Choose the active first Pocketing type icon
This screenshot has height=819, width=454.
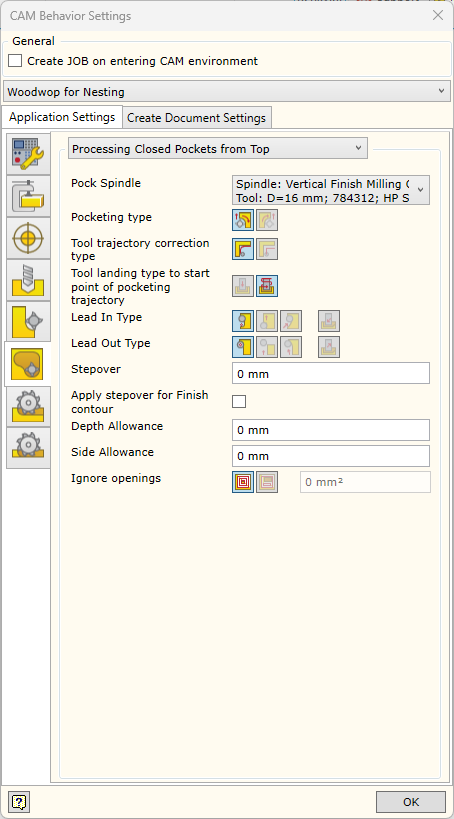pos(243,220)
